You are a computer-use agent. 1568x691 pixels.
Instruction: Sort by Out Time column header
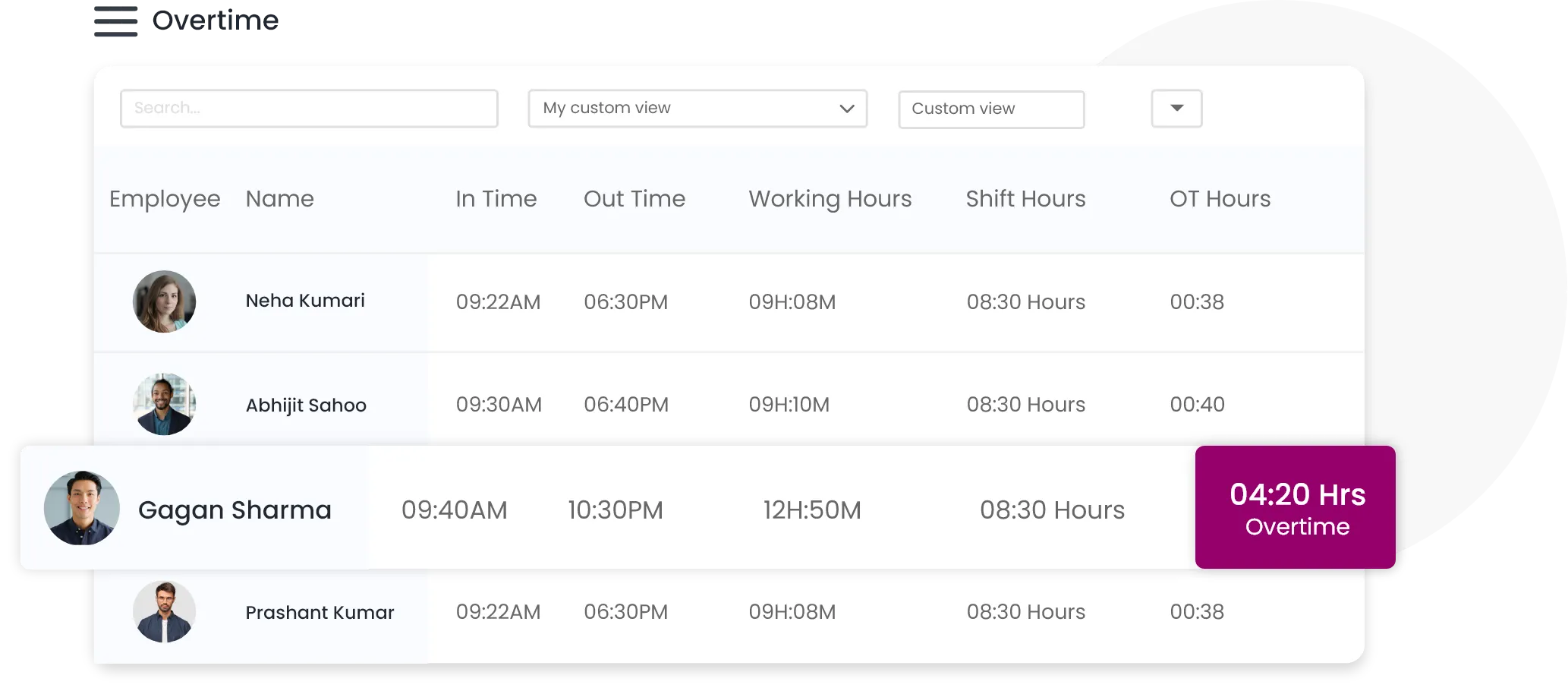(634, 199)
